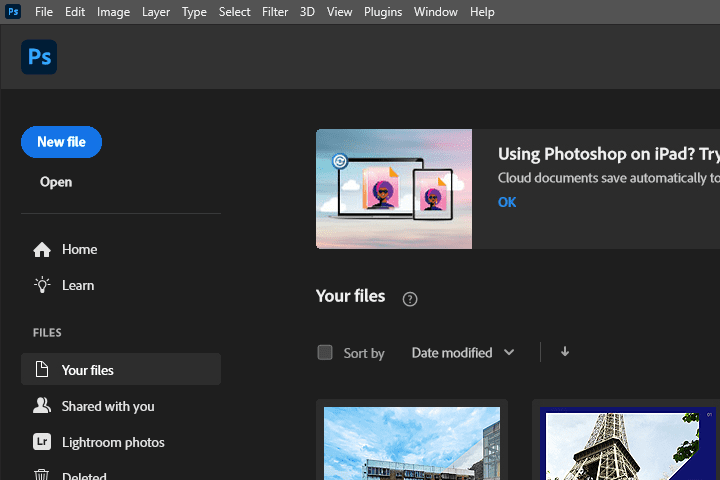This screenshot has width=720, height=480.
Task: Open the Layer menu
Action: click(x=156, y=11)
